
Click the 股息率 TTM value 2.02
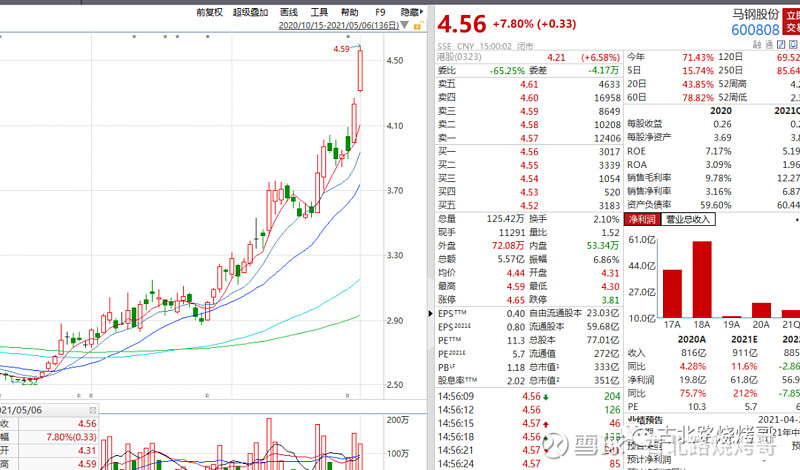coord(516,381)
